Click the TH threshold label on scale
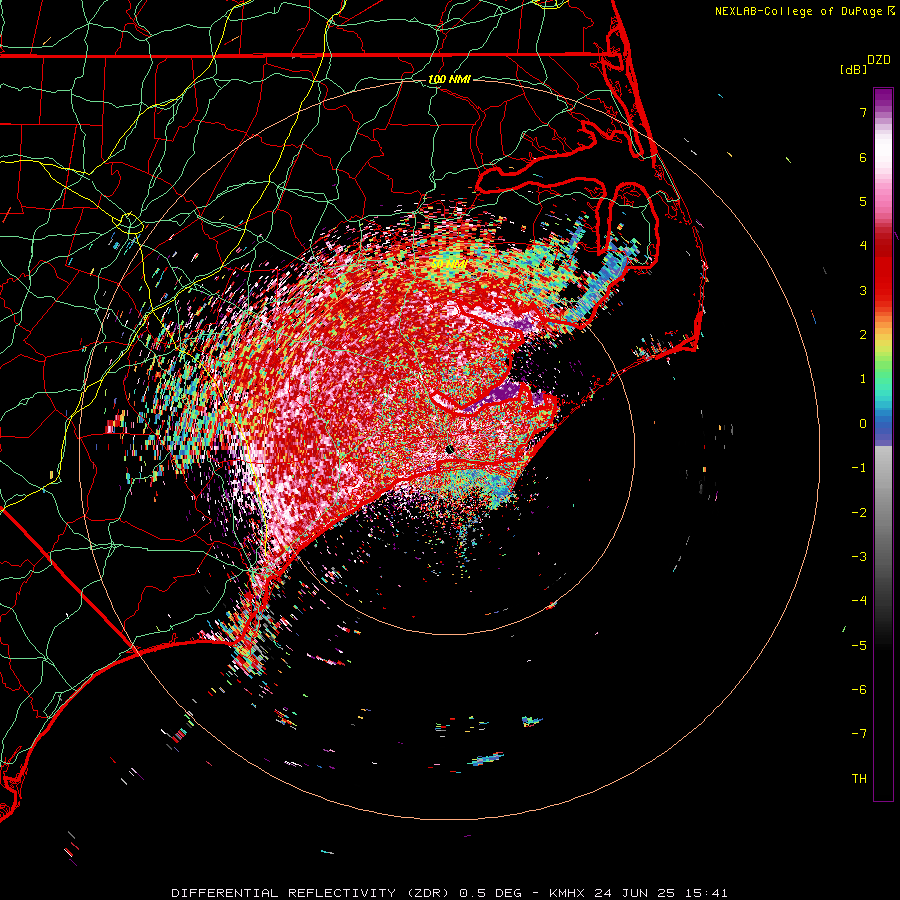900x900 pixels. [859, 779]
